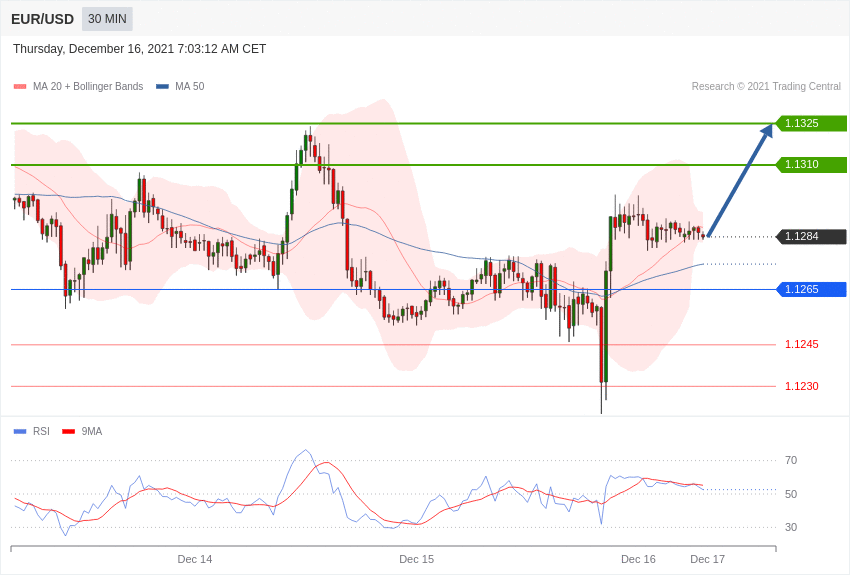
Task: Click the 9MA red legend swatch
Action: pyautogui.click(x=68, y=432)
